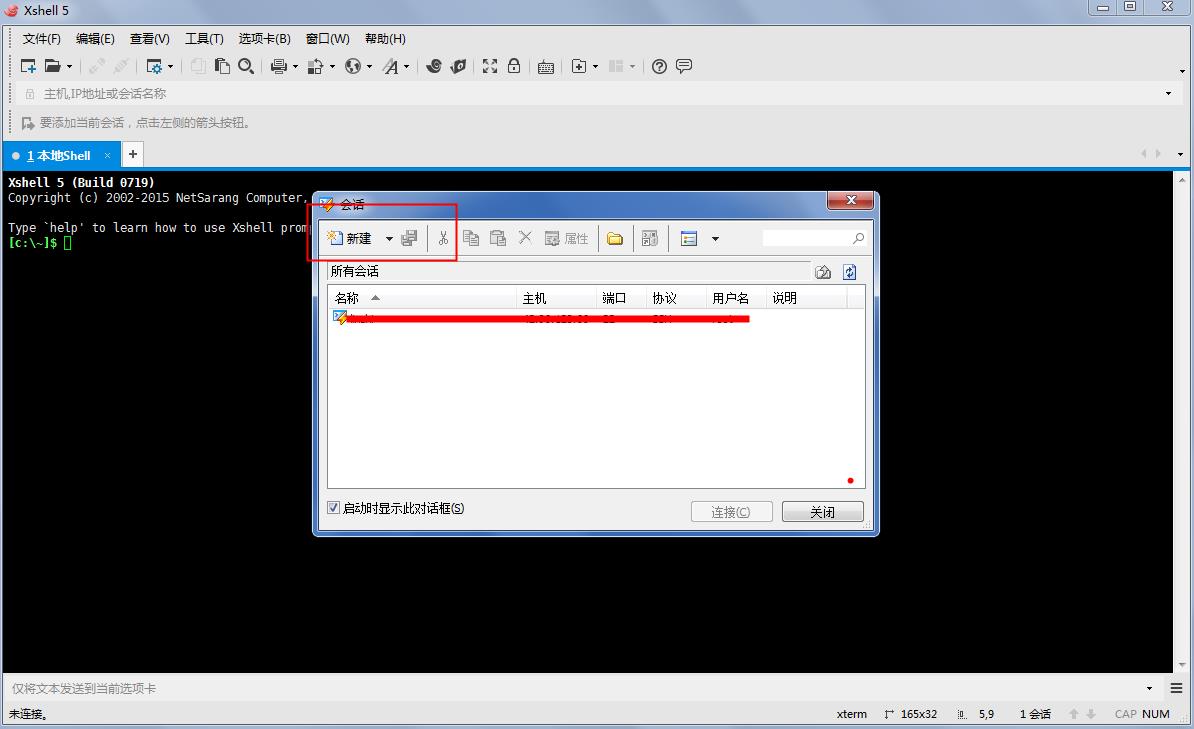Click the help question mark icon
This screenshot has width=1194, height=729.
[x=659, y=66]
